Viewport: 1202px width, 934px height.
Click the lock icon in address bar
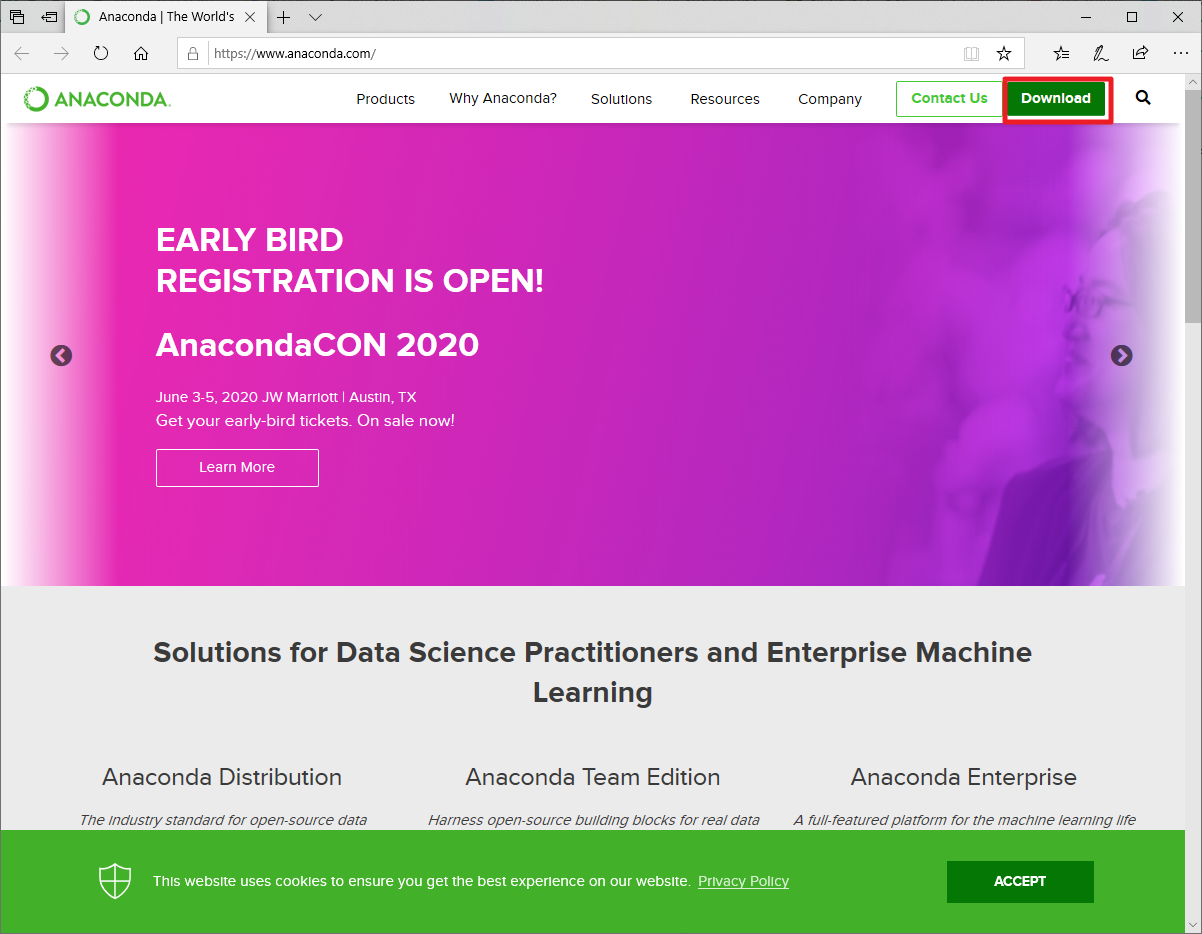(194, 53)
